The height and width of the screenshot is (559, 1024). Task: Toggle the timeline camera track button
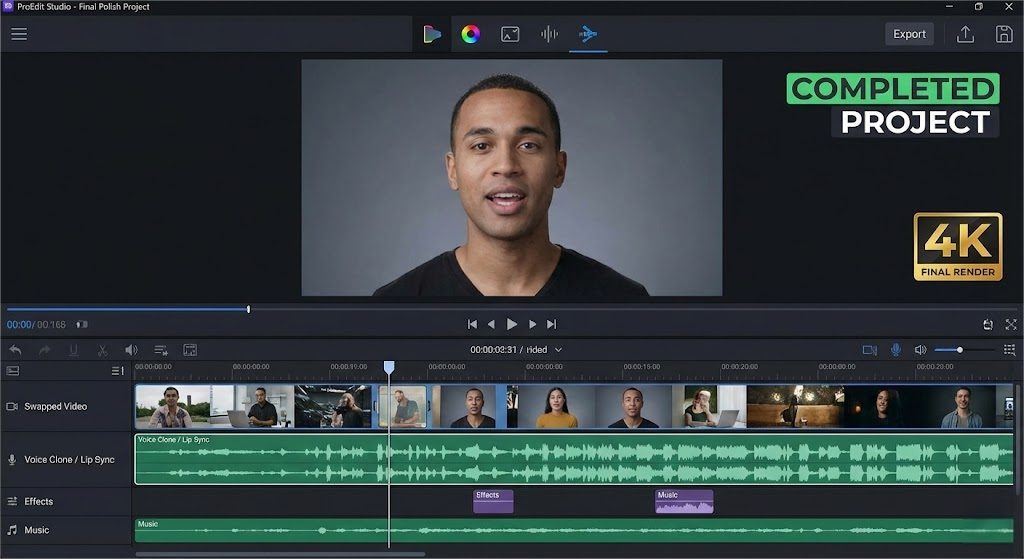[x=869, y=350]
